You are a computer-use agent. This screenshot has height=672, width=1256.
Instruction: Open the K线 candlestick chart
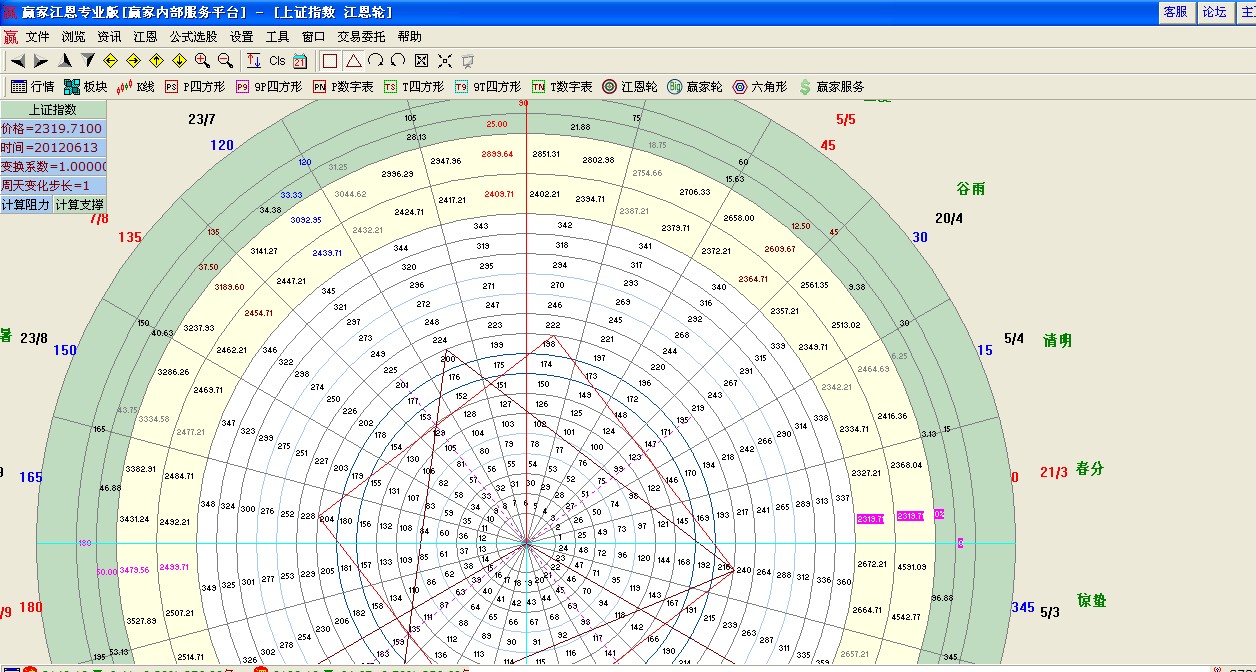(x=136, y=87)
